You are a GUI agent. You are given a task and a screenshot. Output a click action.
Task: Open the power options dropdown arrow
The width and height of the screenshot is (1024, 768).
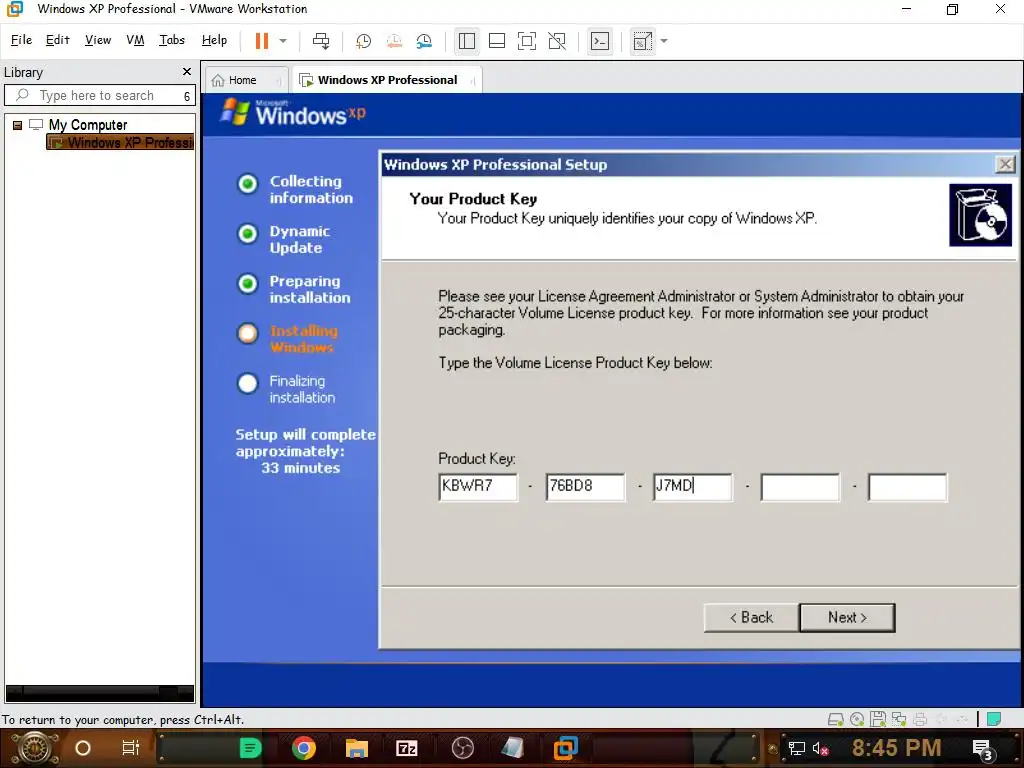tap(283, 41)
